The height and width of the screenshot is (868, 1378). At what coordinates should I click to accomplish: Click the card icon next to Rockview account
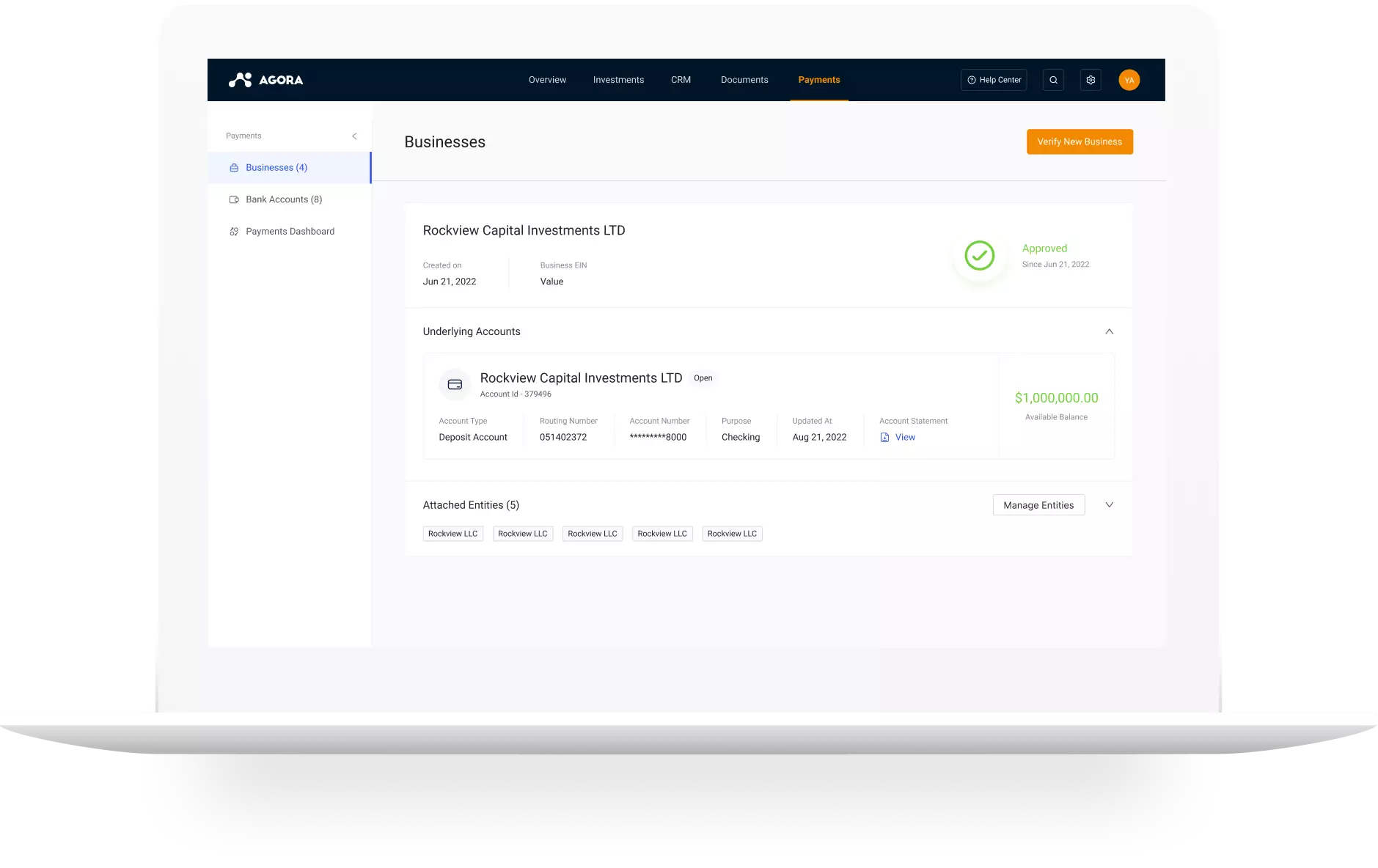(455, 384)
